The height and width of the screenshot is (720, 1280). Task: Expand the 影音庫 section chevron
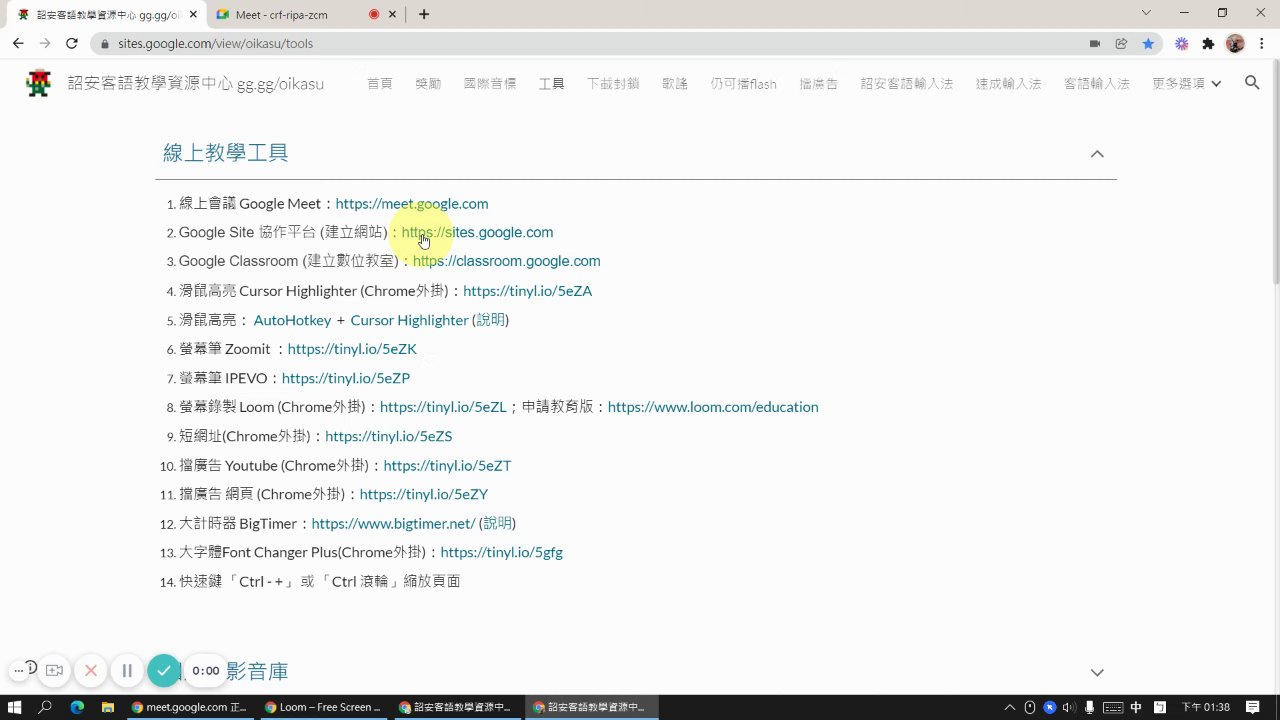(1097, 672)
